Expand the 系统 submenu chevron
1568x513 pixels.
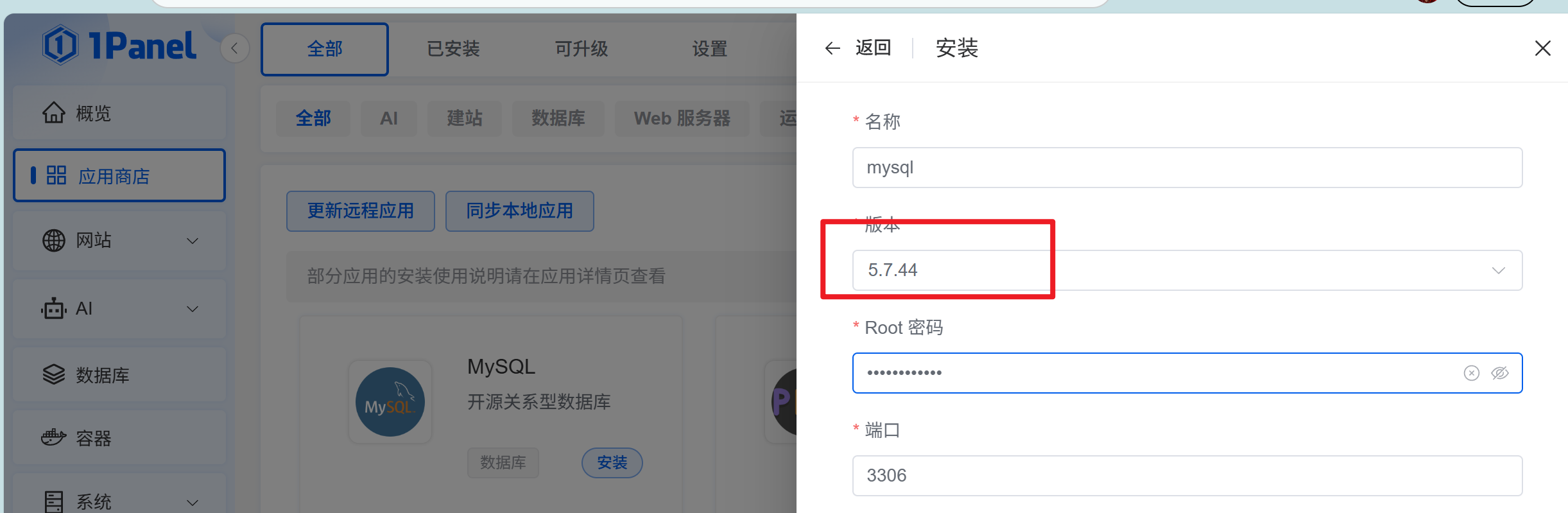pyautogui.click(x=192, y=502)
